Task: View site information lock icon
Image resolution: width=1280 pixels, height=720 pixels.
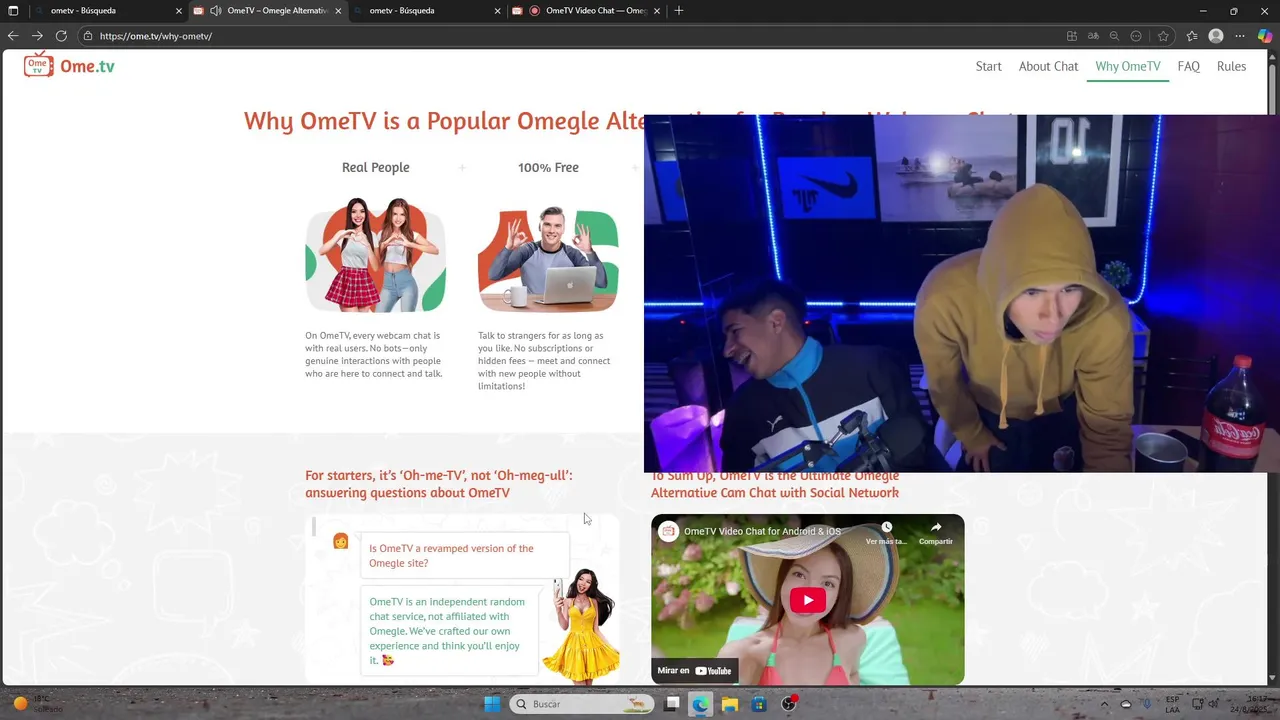Action: pos(88,36)
